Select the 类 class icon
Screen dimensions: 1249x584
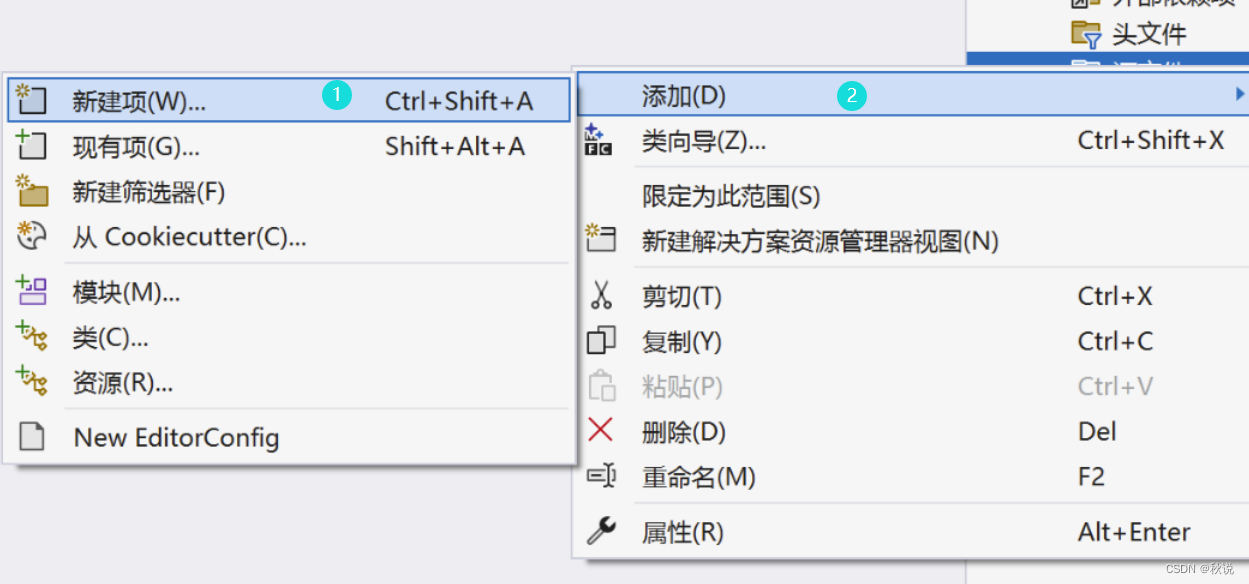click(31, 337)
